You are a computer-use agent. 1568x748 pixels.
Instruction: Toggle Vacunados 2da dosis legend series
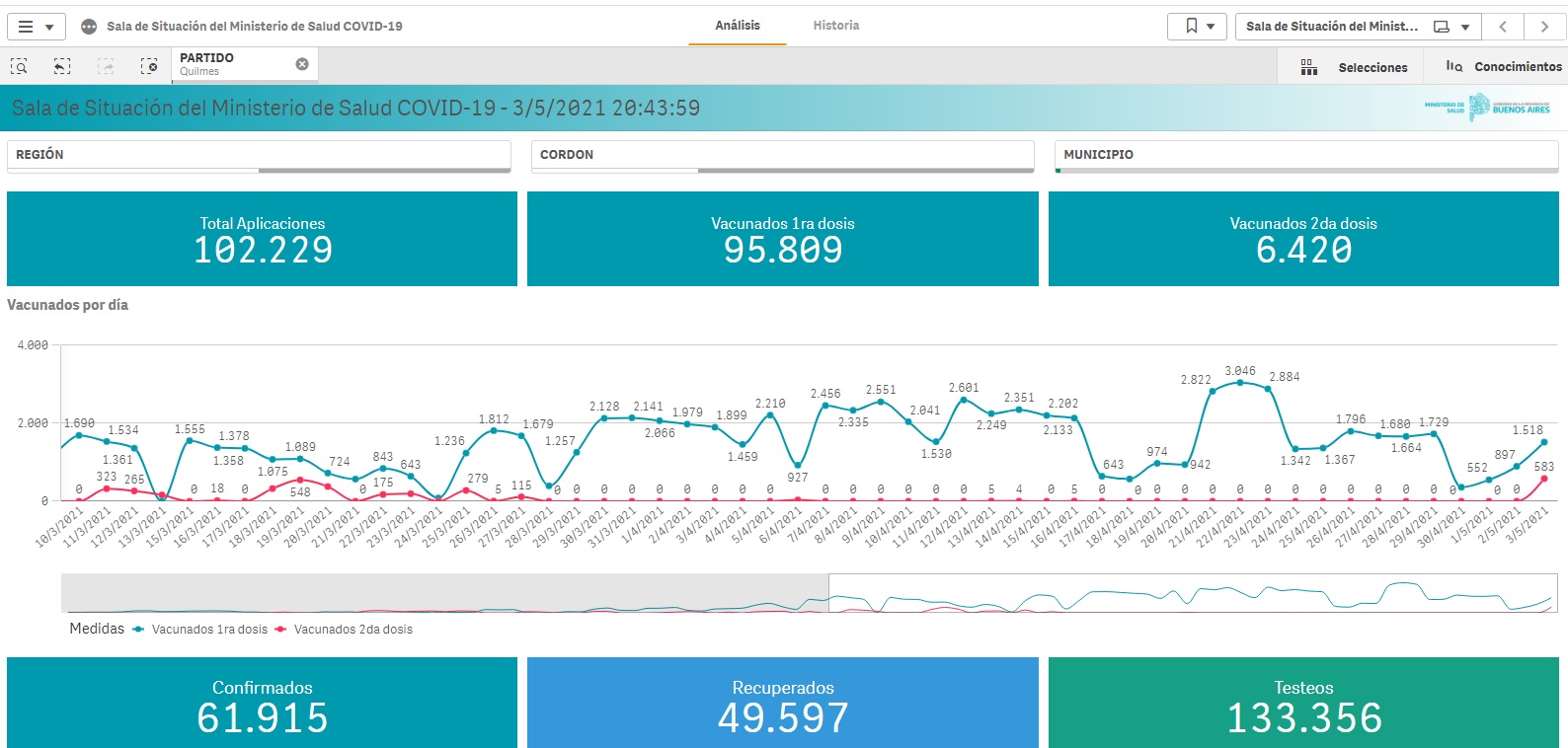(x=353, y=630)
